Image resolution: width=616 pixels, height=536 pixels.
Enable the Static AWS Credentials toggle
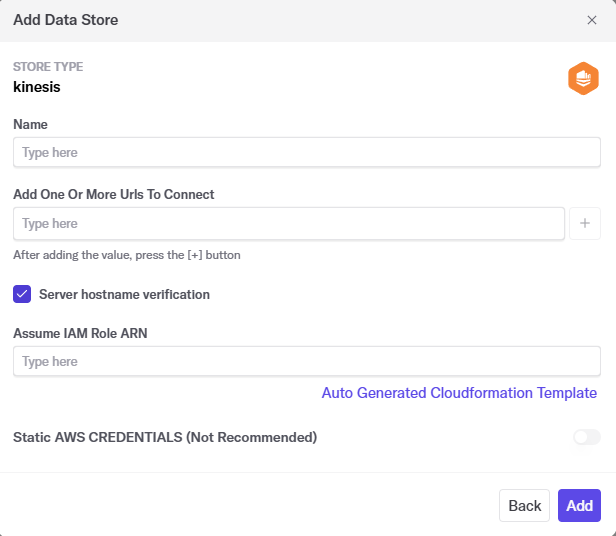tap(586, 437)
